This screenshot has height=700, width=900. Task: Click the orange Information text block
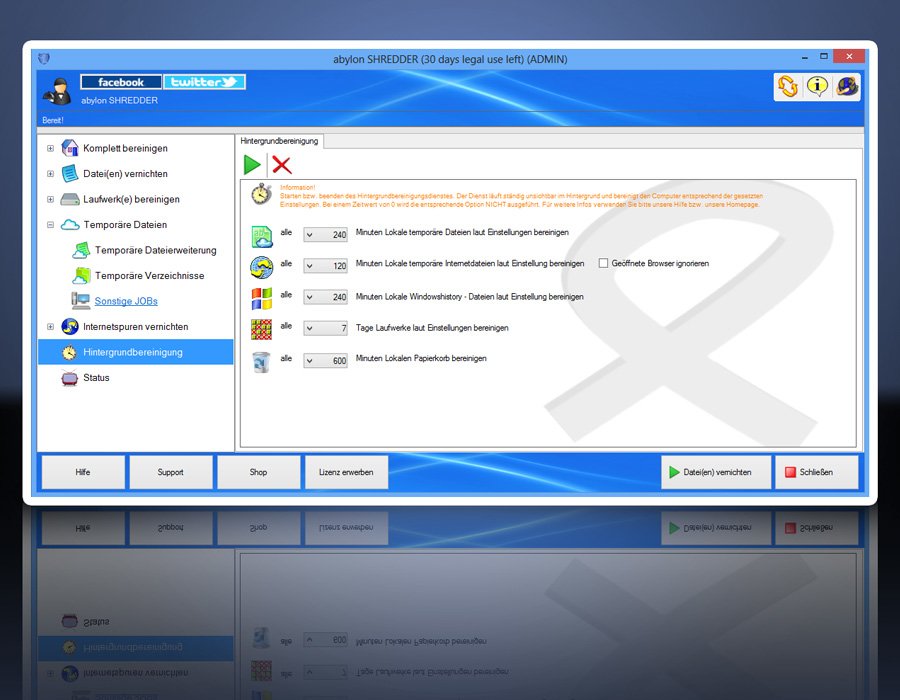pos(521,196)
